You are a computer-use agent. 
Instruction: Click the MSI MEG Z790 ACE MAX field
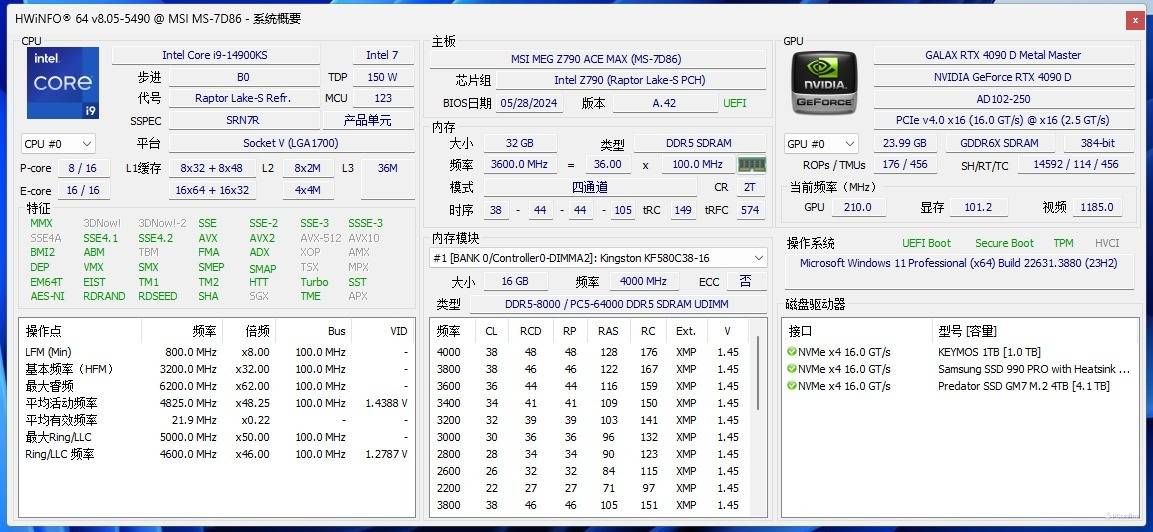pos(597,59)
